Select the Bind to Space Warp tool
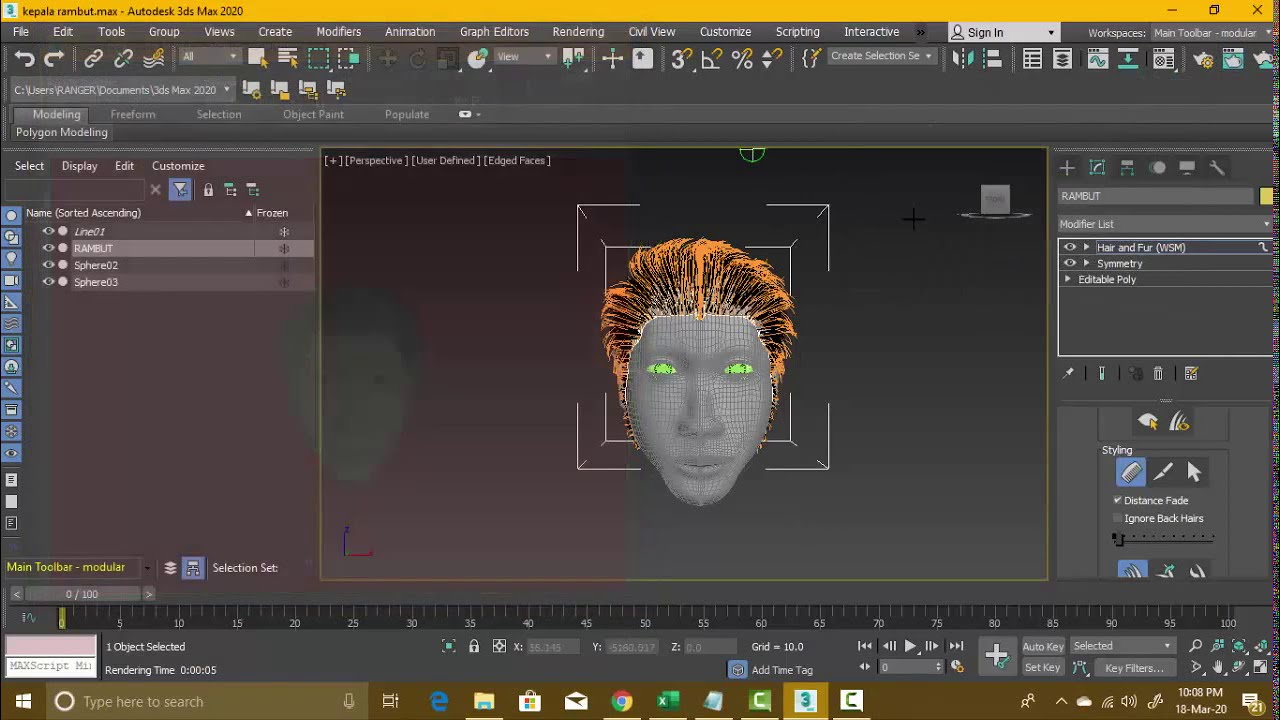This screenshot has width=1280, height=720. point(153,59)
